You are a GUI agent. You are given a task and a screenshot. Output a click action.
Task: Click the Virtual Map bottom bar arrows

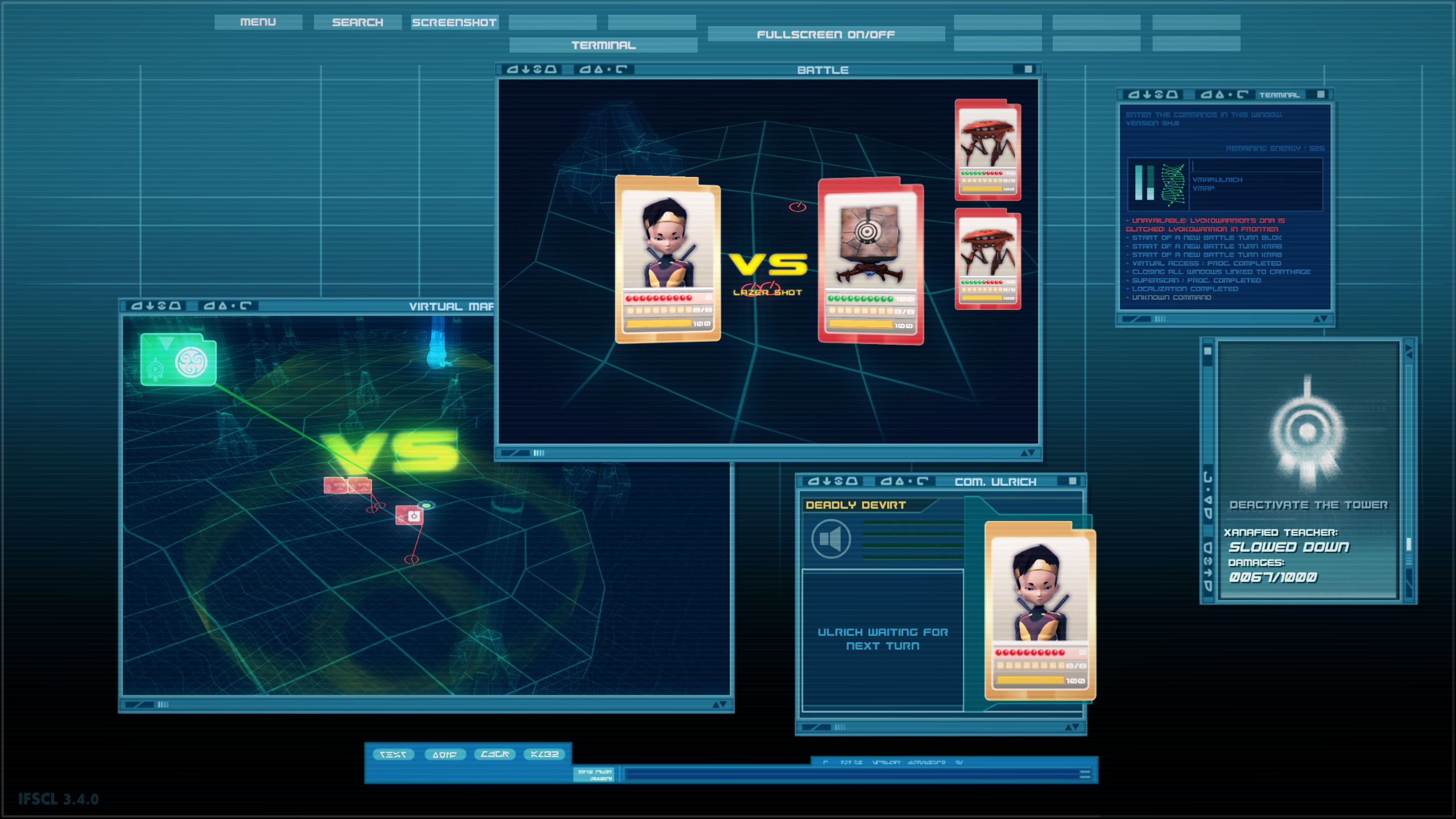pyautogui.click(x=719, y=705)
